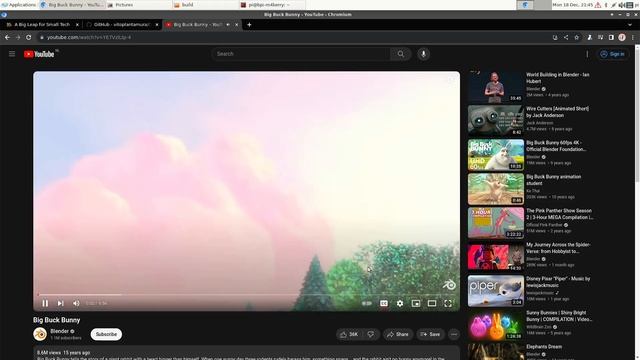Expand the video description box
640x360 pixels.
click(x=247, y=353)
